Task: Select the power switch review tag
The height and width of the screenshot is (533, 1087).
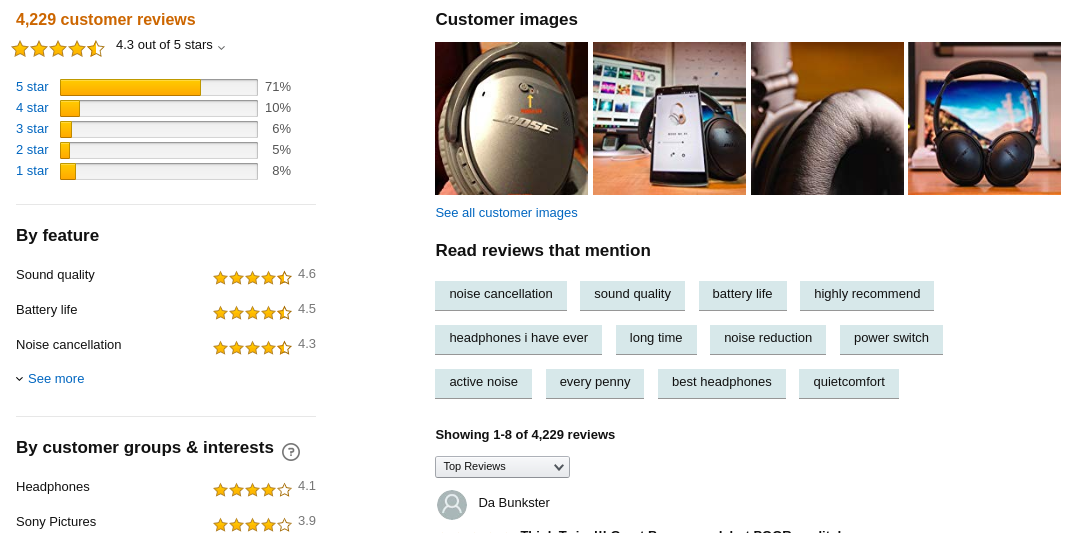Action: (891, 340)
